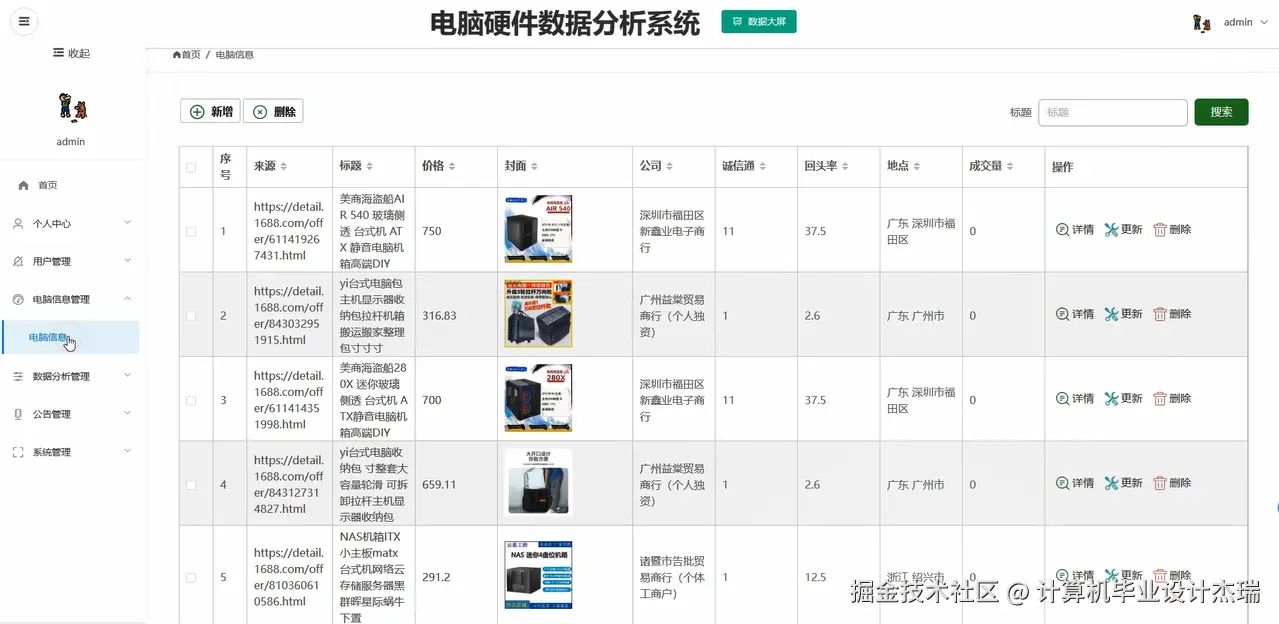The image size is (1279, 624).
Task: Collapse 电脑信息管理 sidebar menu
Action: coord(72,299)
